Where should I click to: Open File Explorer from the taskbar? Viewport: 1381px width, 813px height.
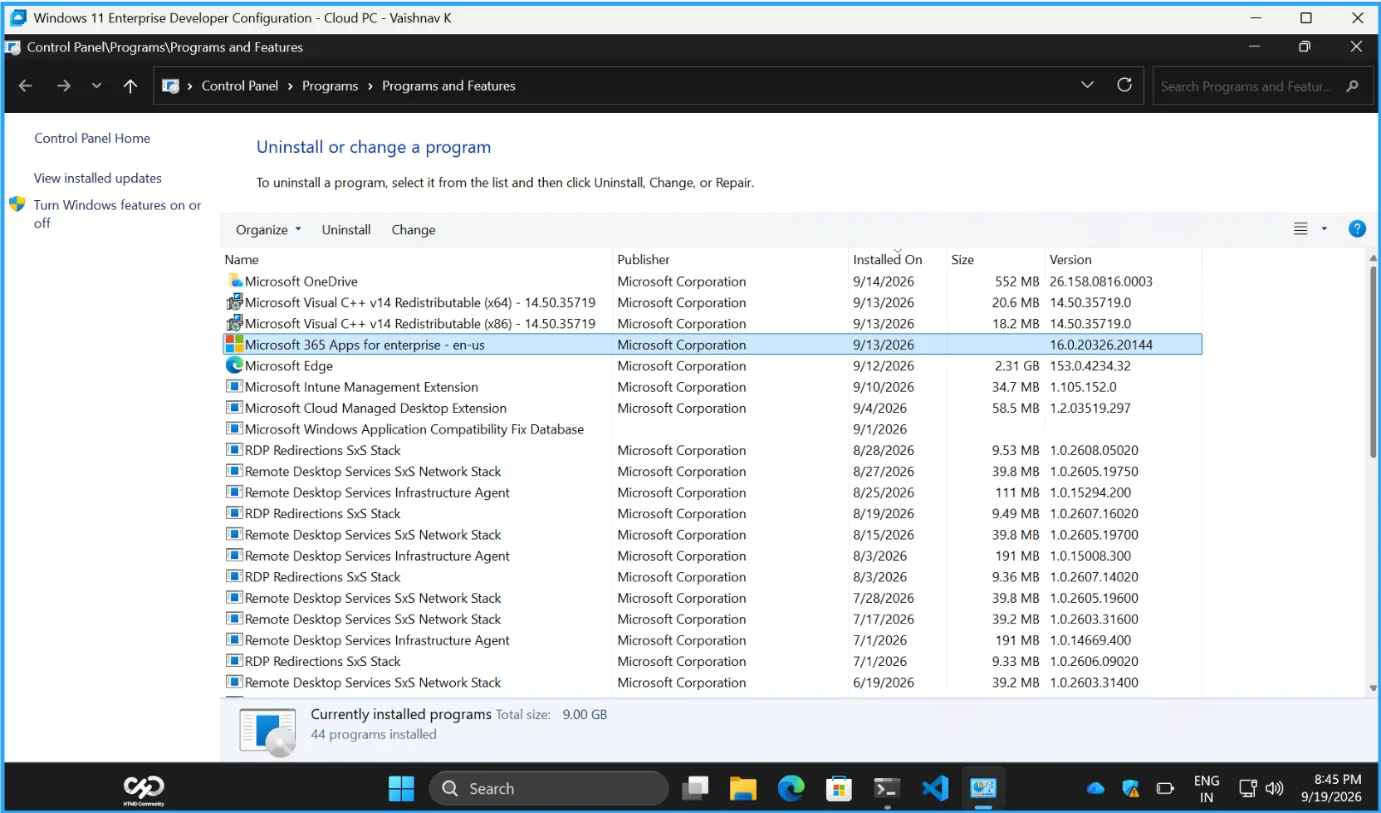click(x=743, y=788)
